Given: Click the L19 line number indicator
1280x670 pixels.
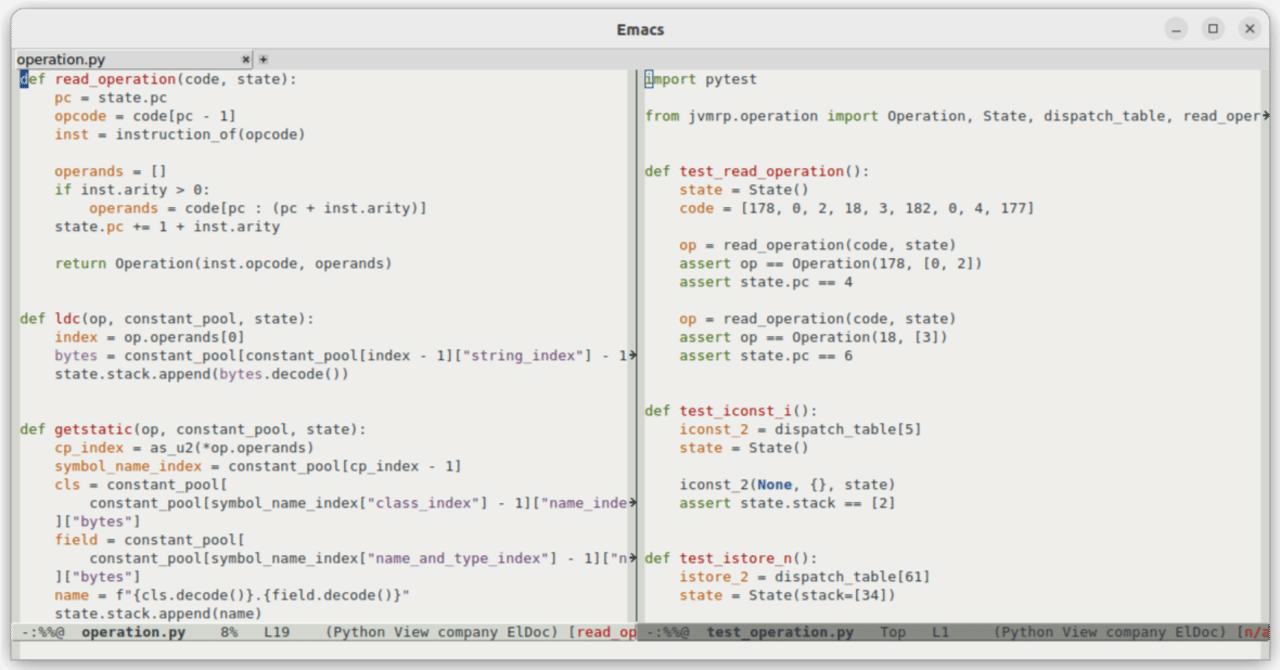Looking at the screenshot, I should (x=277, y=632).
